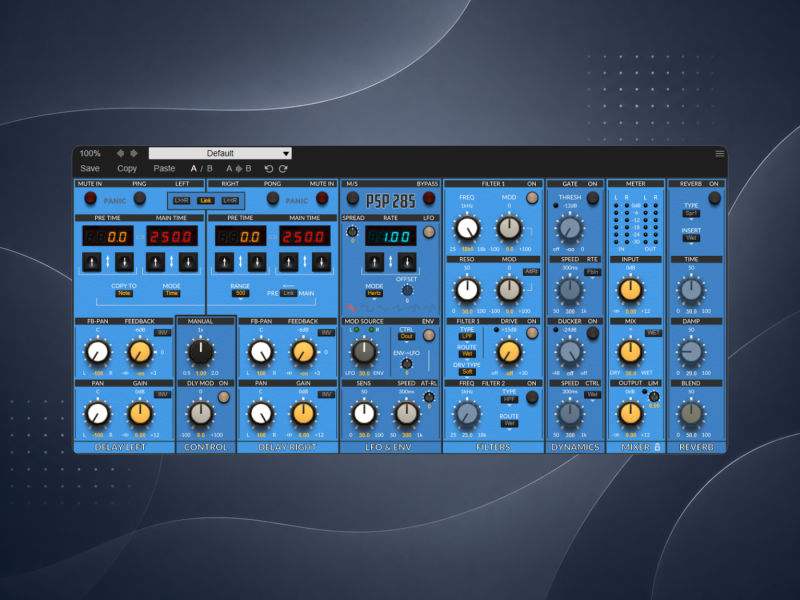Screen dimensions: 800x600
Task: Open Filter 1 DRV TYPE Soft dropdown
Action: tap(467, 372)
